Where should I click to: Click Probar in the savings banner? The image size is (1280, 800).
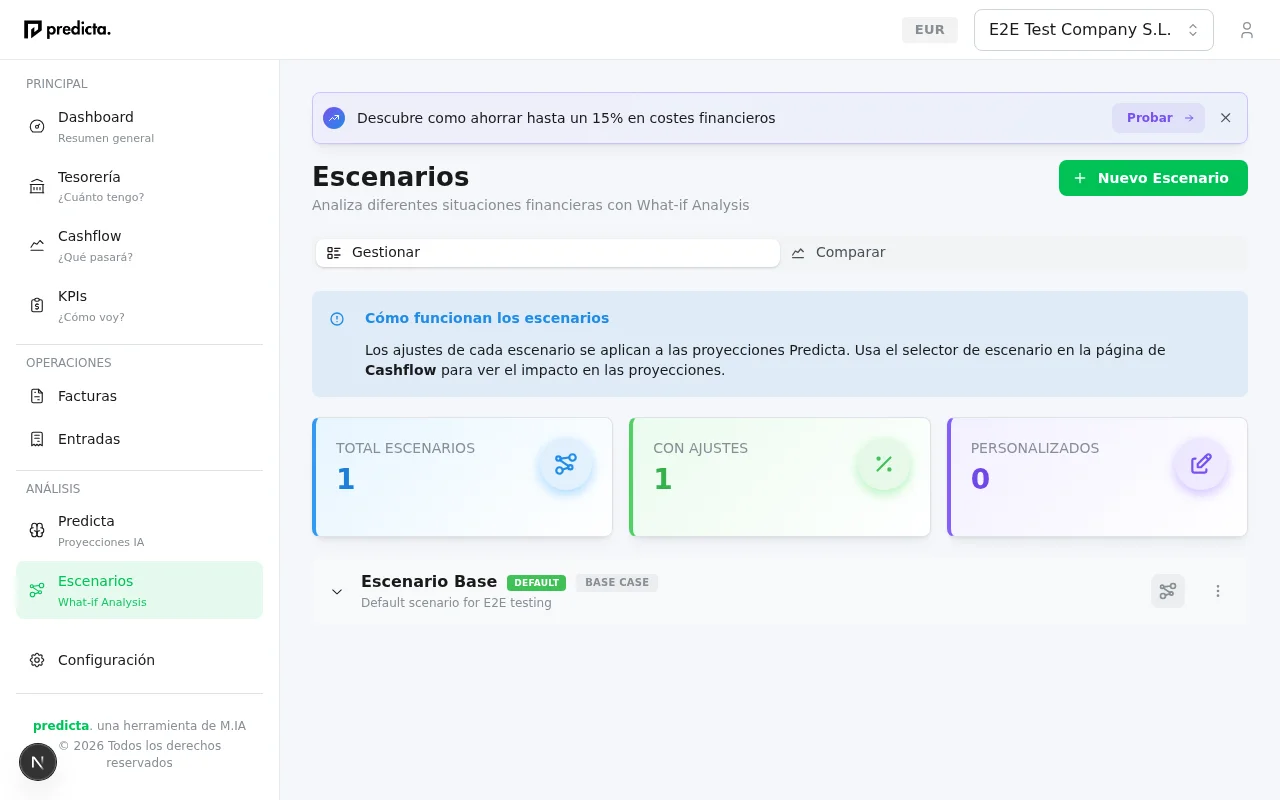1157,117
